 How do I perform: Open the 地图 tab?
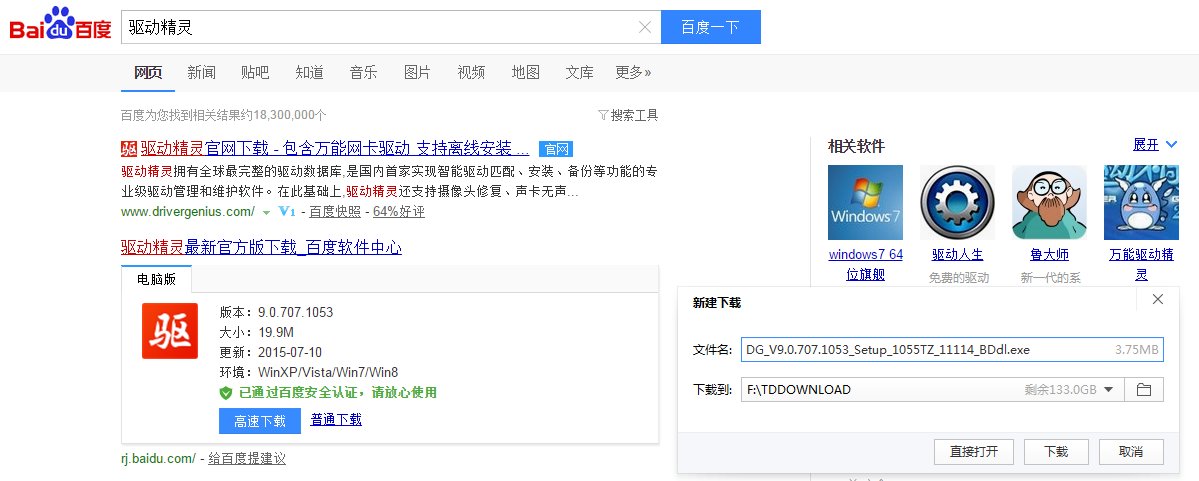[525, 73]
